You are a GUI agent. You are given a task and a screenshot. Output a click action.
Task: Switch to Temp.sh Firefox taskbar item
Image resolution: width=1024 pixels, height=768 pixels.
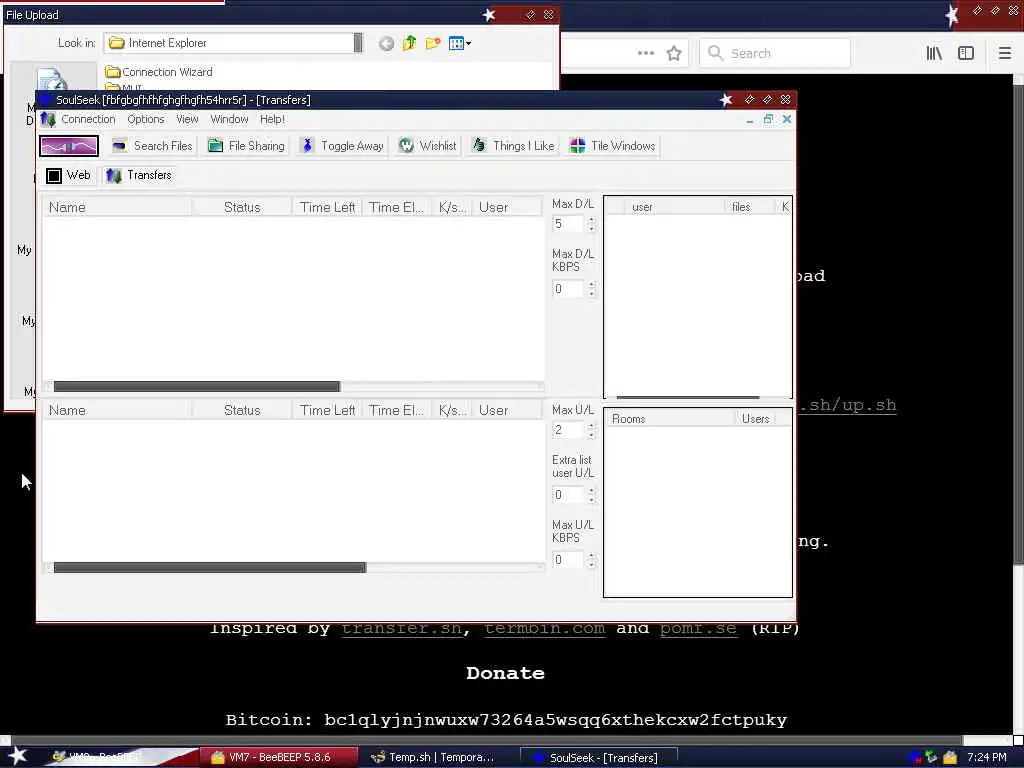point(439,758)
